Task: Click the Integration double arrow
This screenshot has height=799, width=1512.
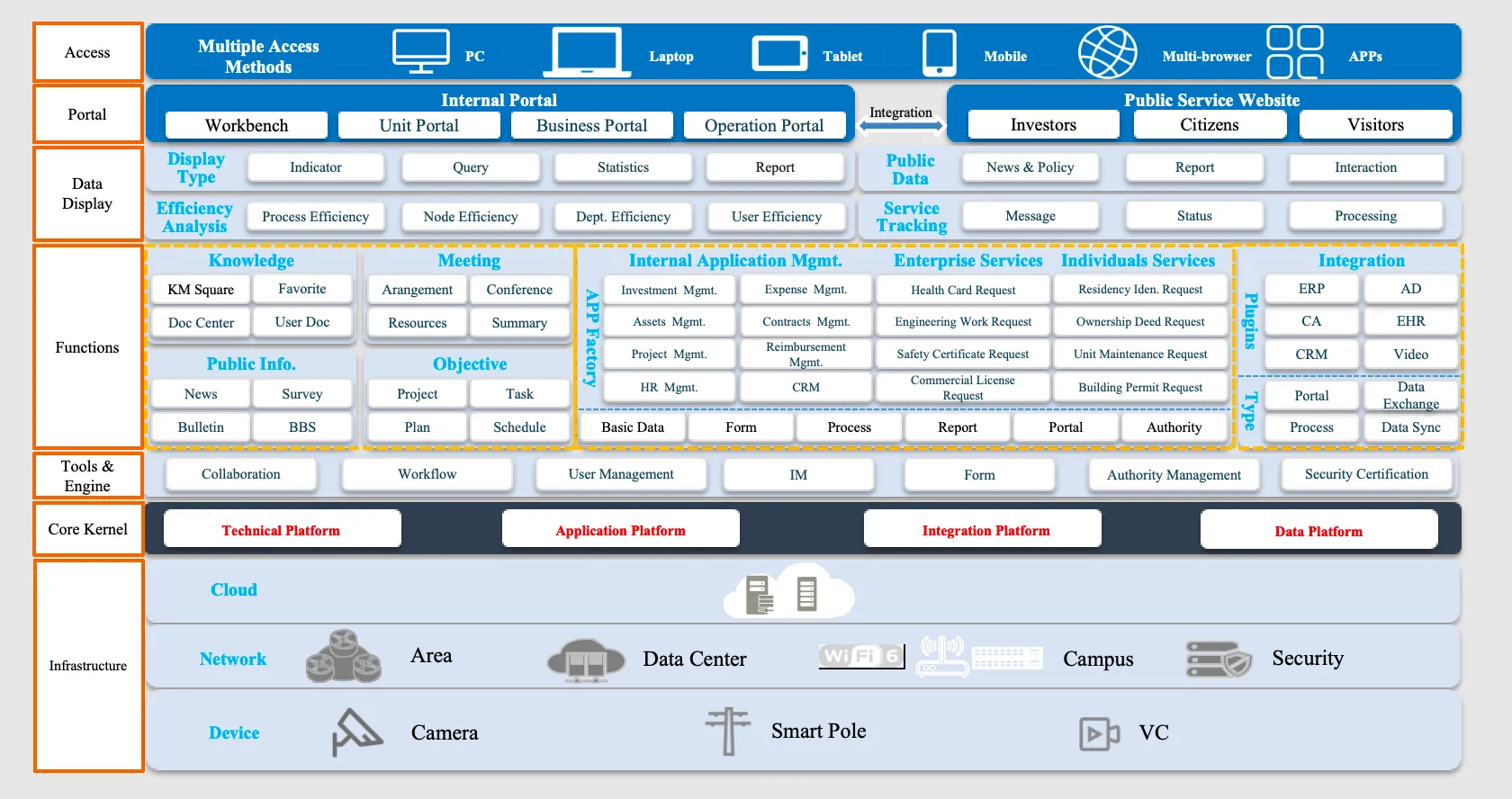Action: pos(900,126)
